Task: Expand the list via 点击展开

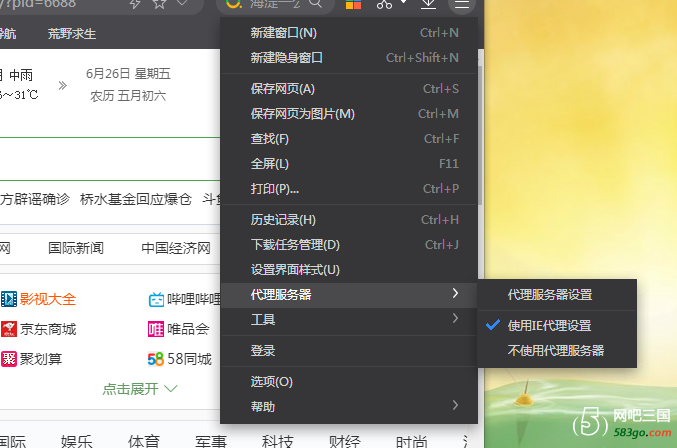Action: (x=140, y=389)
